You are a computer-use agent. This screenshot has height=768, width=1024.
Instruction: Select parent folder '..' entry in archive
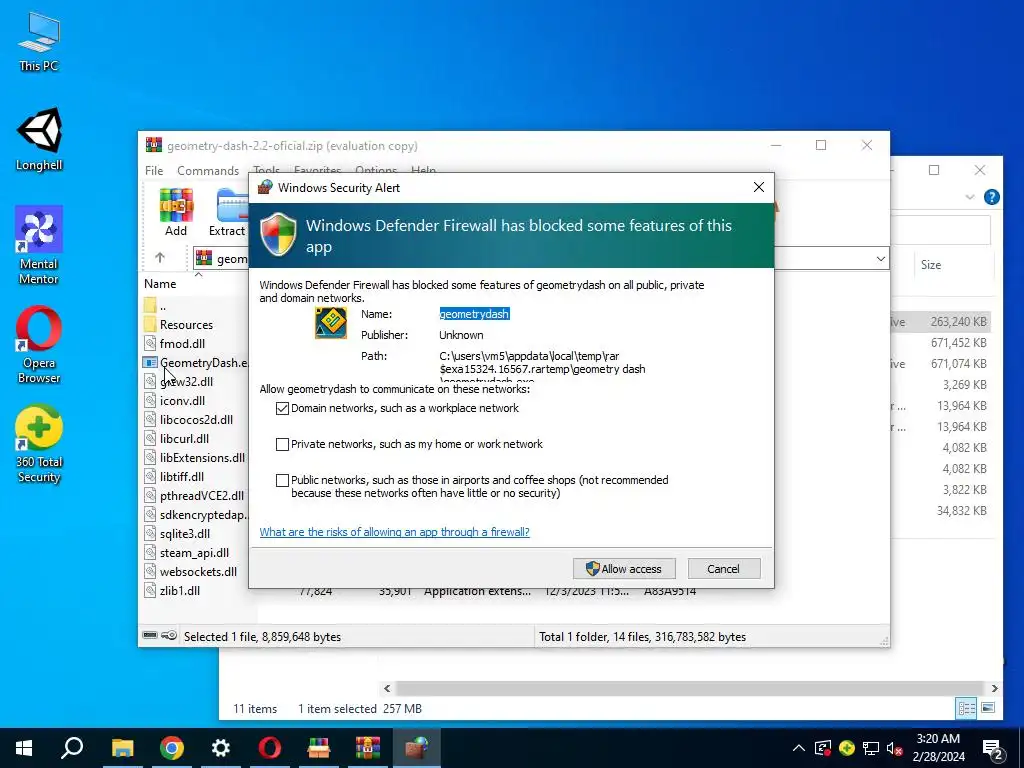click(155, 306)
